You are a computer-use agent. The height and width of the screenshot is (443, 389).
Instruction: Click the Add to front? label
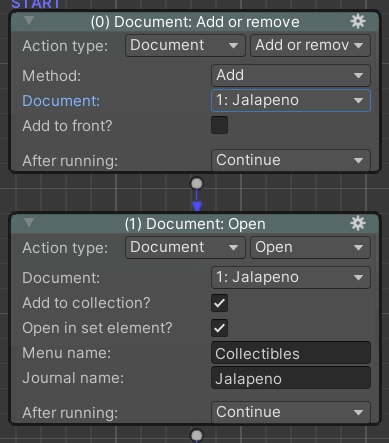[67, 126]
